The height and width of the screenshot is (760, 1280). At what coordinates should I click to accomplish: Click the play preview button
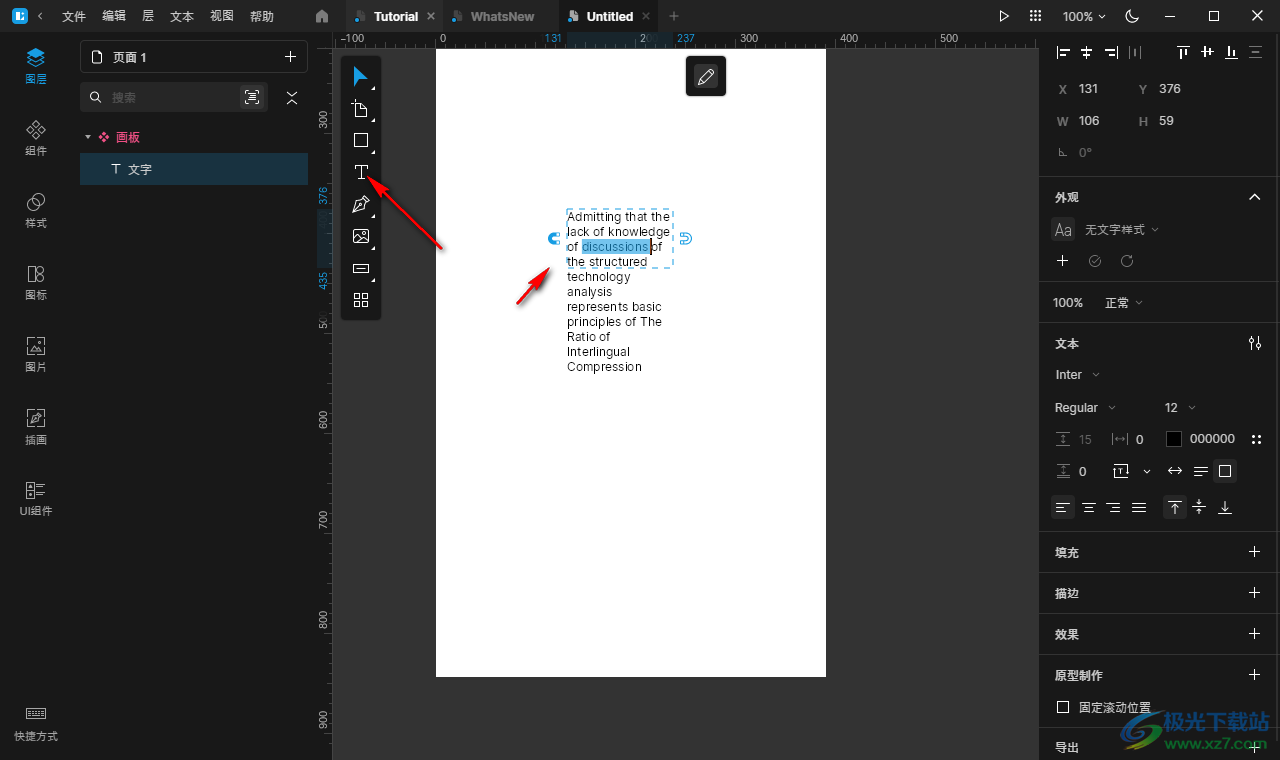1004,16
